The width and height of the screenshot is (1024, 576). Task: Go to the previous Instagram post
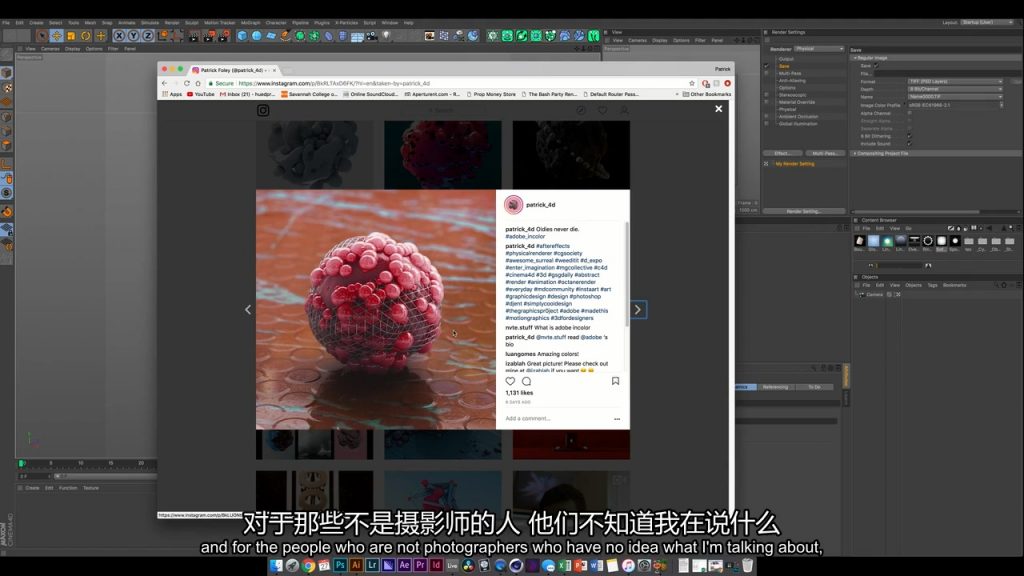click(248, 310)
